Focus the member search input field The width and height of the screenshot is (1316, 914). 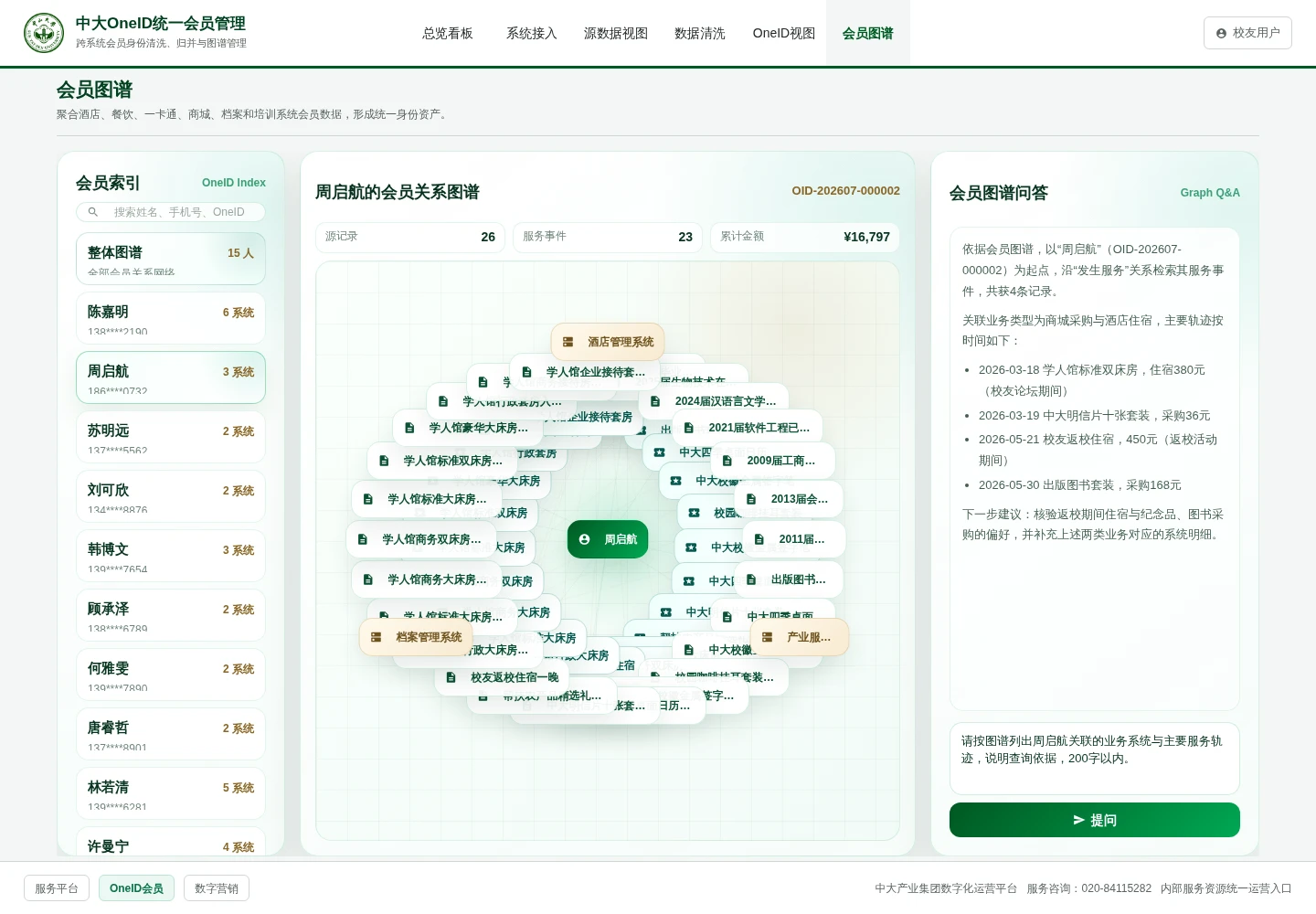171,212
